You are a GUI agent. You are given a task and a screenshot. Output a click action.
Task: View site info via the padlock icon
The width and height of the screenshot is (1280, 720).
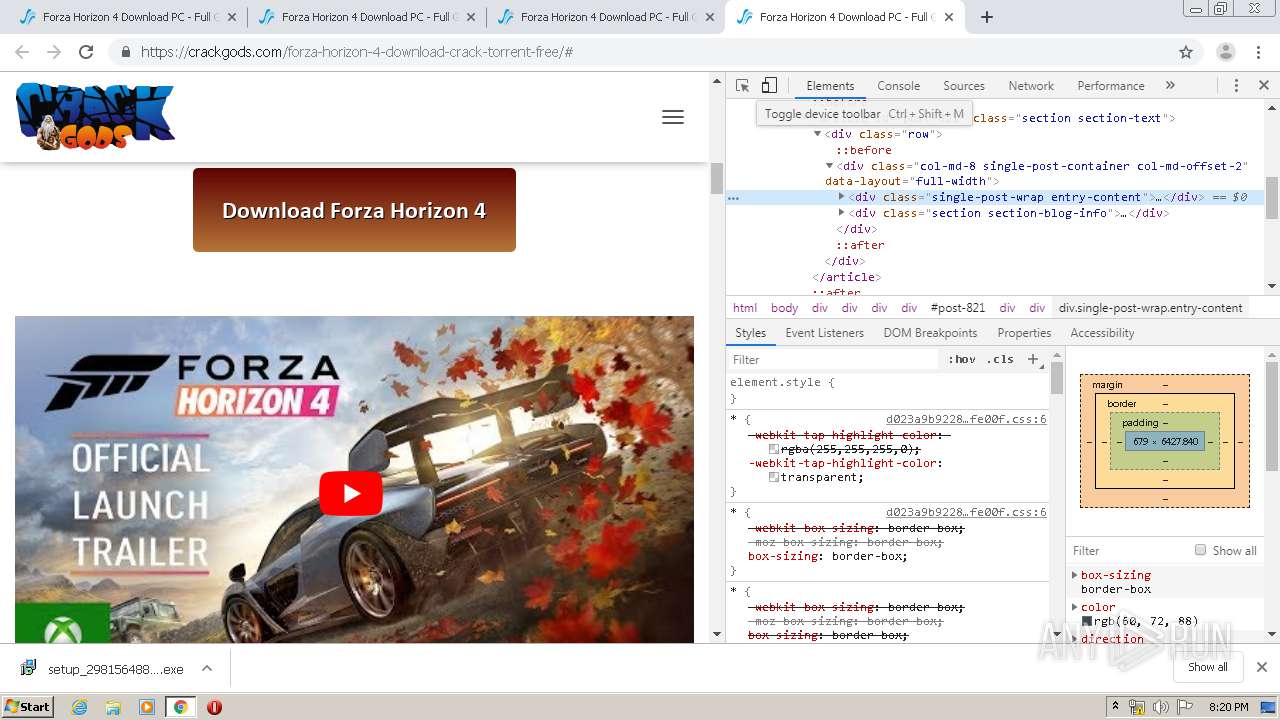[x=125, y=52]
